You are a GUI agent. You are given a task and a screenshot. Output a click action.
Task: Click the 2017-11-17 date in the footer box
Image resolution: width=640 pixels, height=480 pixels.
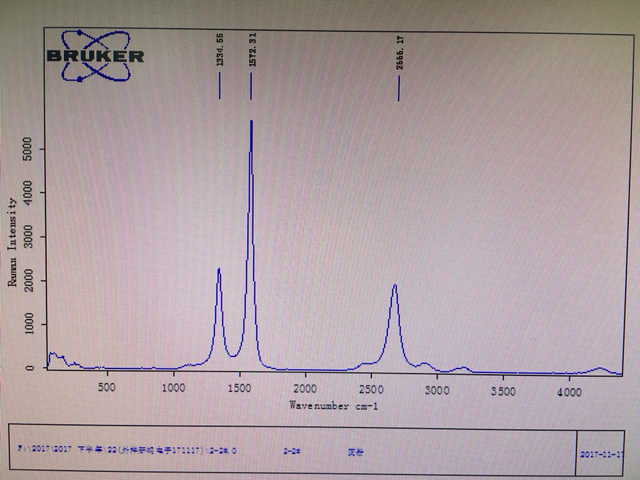point(602,454)
